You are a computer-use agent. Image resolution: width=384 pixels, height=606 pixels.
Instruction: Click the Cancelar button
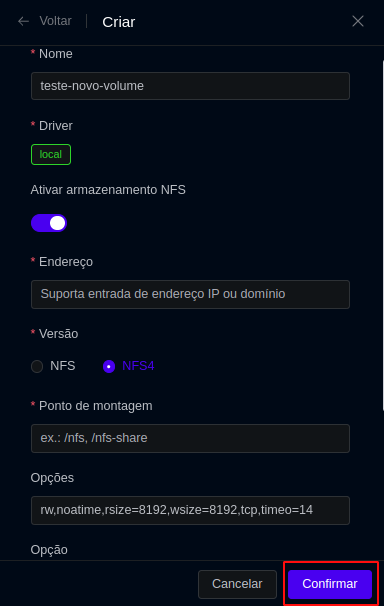pyautogui.click(x=237, y=584)
